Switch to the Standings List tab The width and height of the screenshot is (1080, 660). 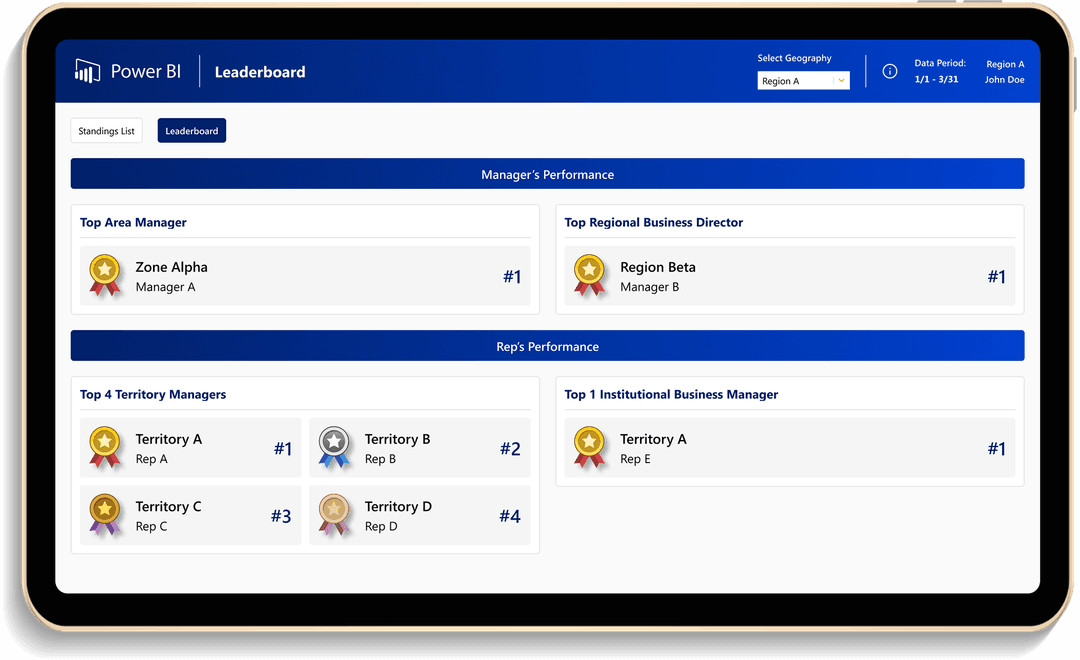coord(106,131)
